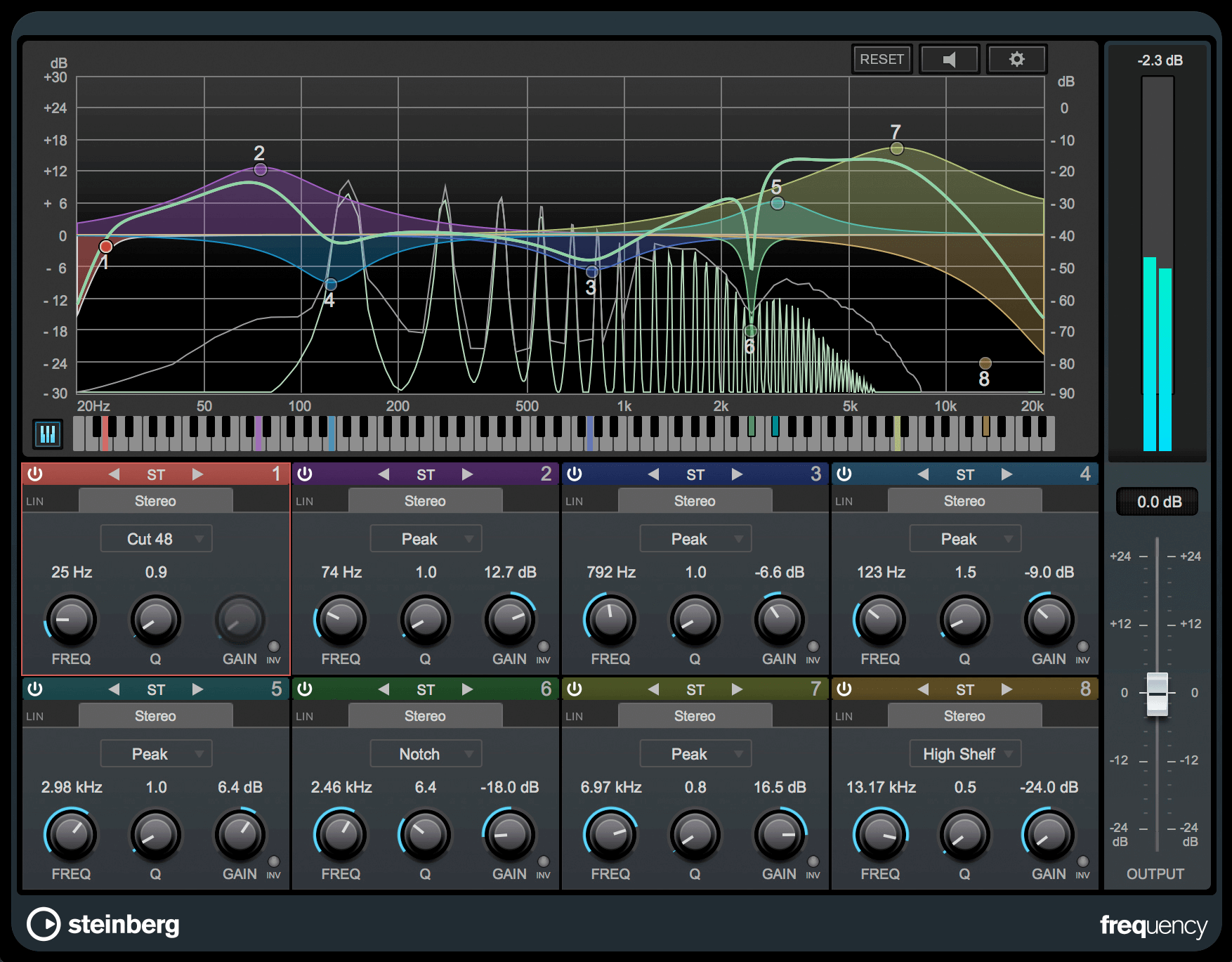1232x962 pixels.
Task: Open band 6 Notch filter type dropdown
Action: click(426, 754)
